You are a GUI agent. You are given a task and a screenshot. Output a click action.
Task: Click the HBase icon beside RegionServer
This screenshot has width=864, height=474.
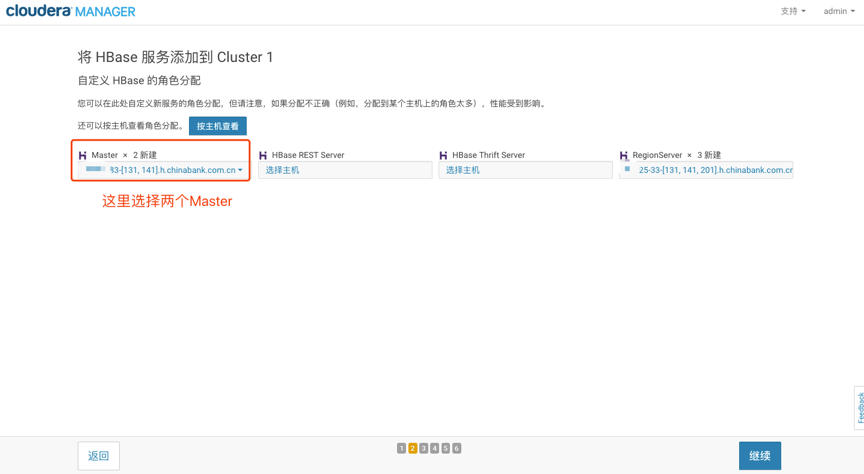pos(624,155)
